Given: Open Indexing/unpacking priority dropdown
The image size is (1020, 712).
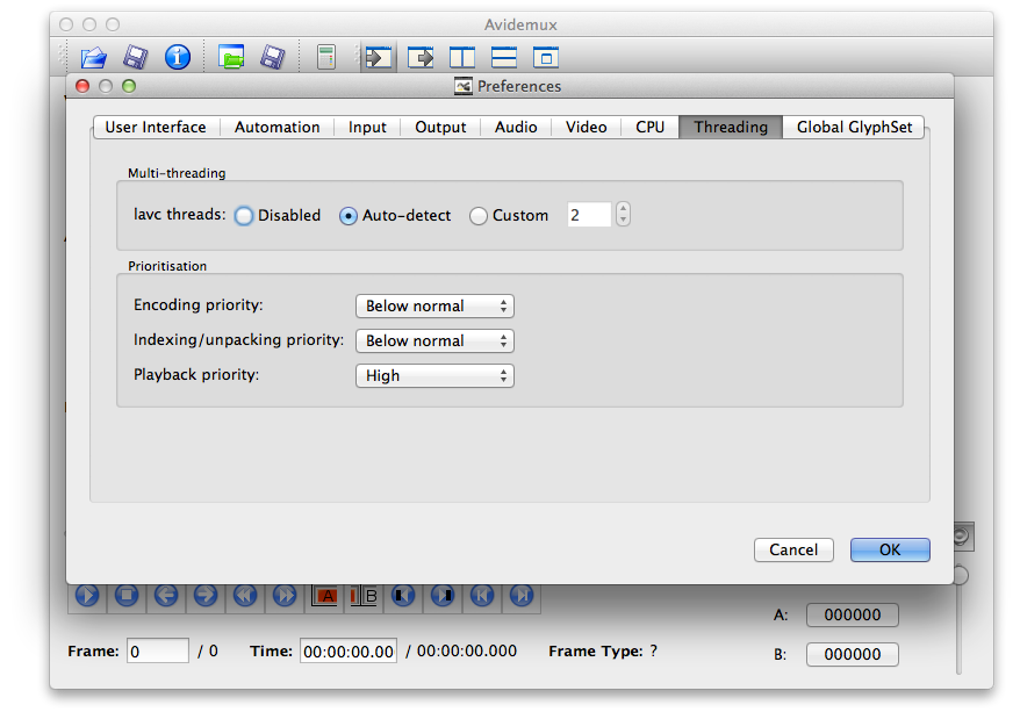Looking at the screenshot, I should pyautogui.click(x=435, y=341).
